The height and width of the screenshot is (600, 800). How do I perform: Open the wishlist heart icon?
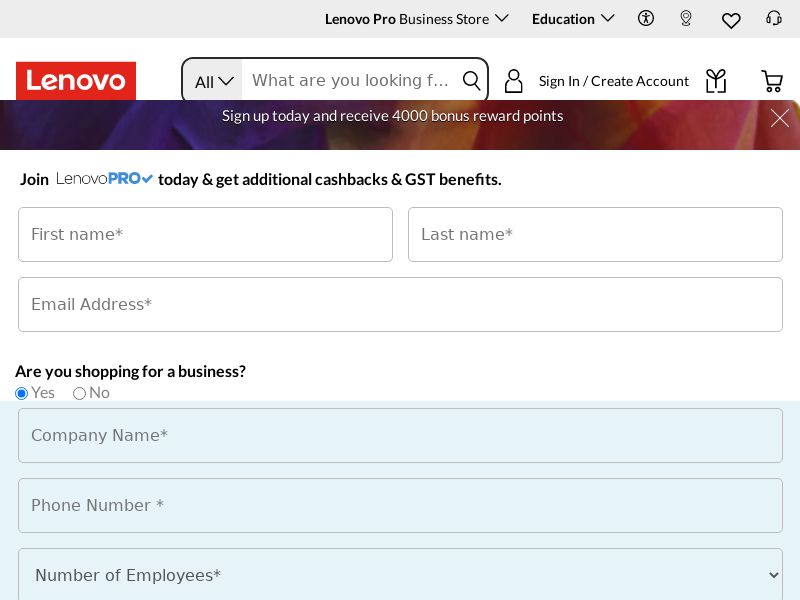point(731,20)
